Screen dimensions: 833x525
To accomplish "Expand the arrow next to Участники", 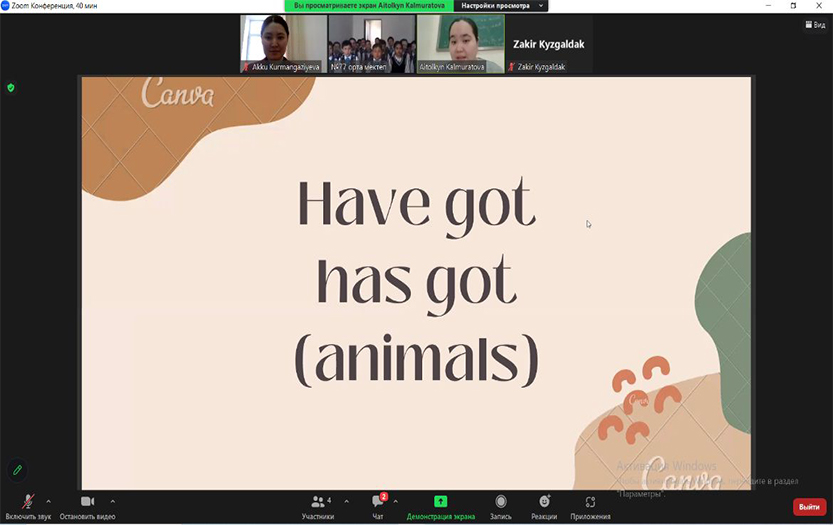I will pyautogui.click(x=346, y=501).
